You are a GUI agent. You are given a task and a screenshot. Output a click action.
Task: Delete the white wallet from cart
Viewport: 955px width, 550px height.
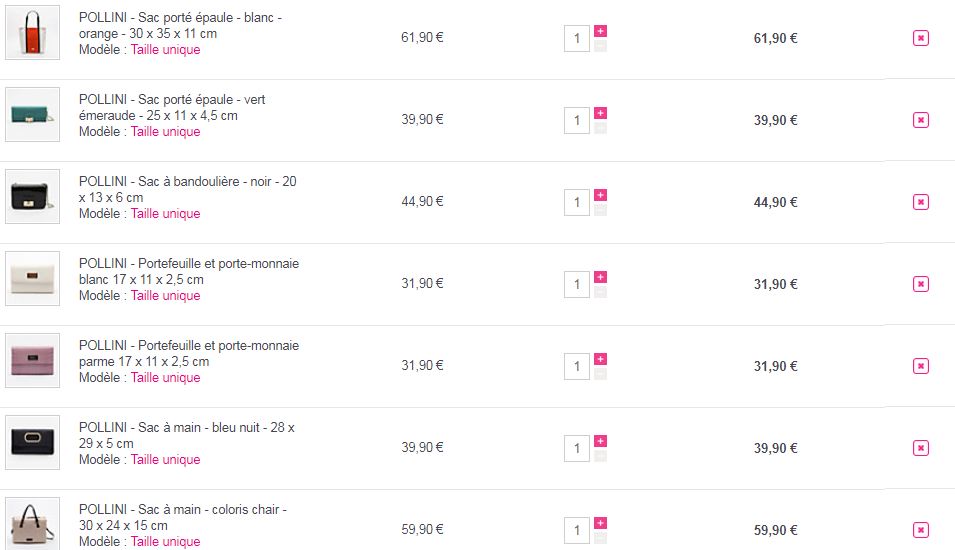click(x=921, y=284)
